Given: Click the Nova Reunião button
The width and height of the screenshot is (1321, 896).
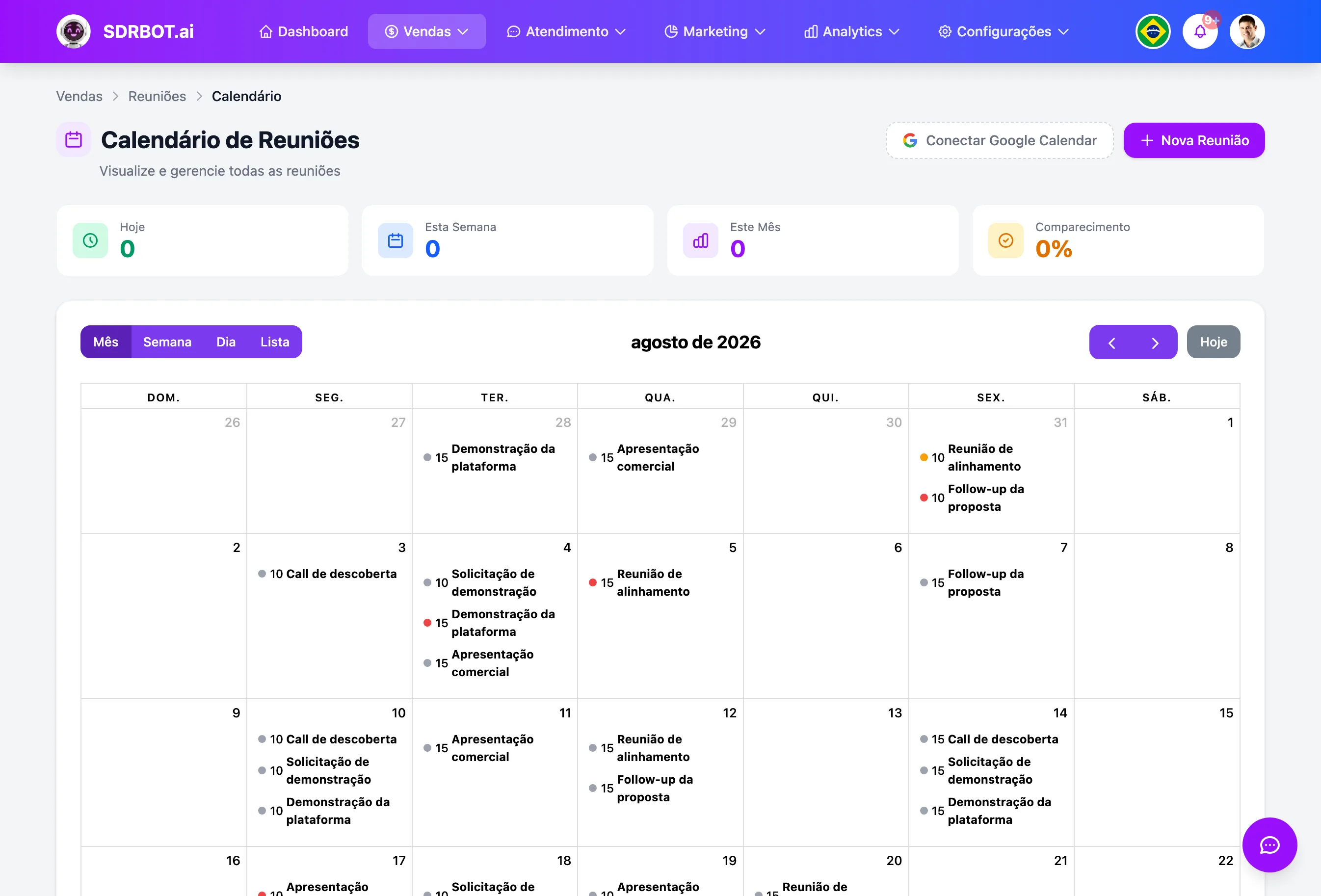Looking at the screenshot, I should click(1194, 140).
